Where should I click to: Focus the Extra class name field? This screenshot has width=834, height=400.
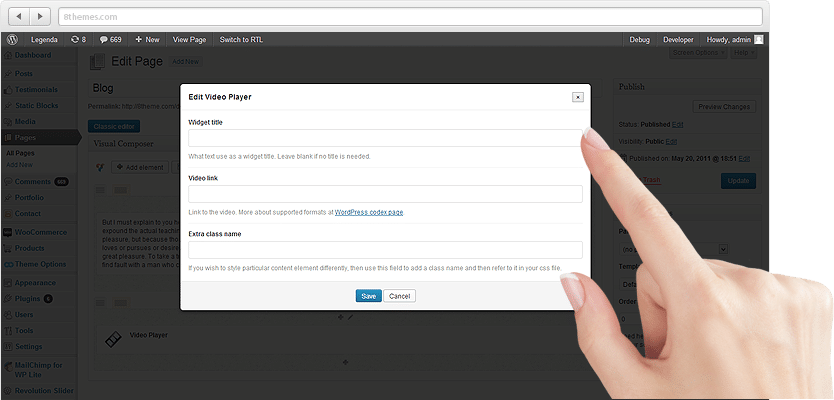click(385, 250)
